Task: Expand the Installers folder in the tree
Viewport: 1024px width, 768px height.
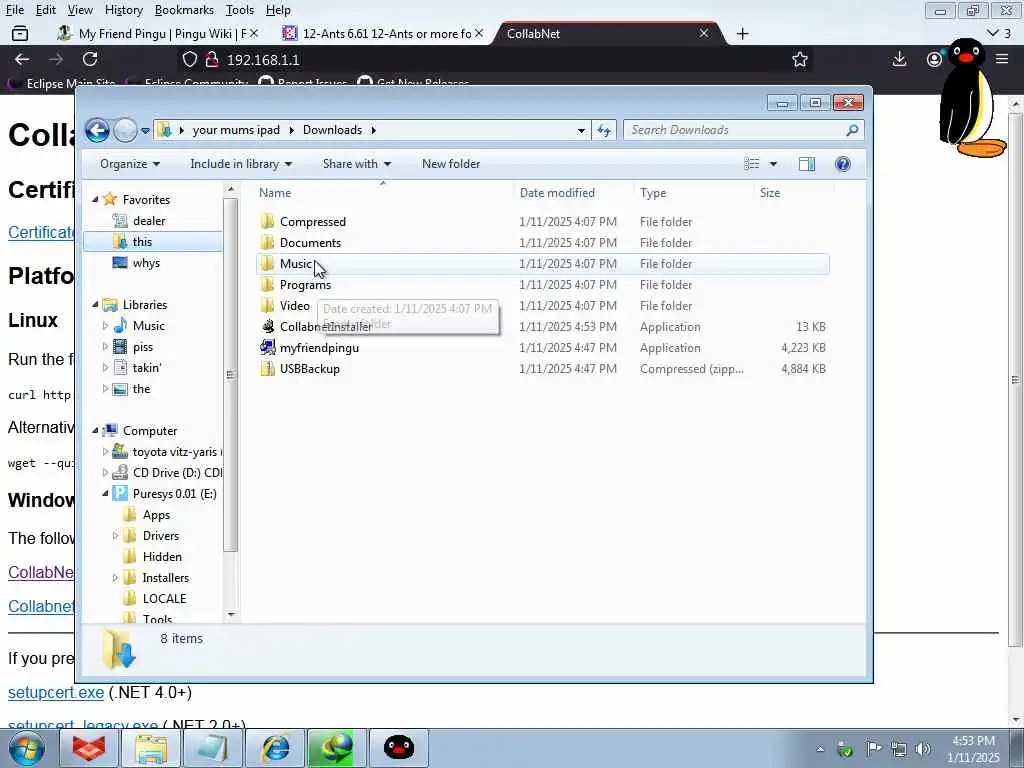Action: coord(116,577)
